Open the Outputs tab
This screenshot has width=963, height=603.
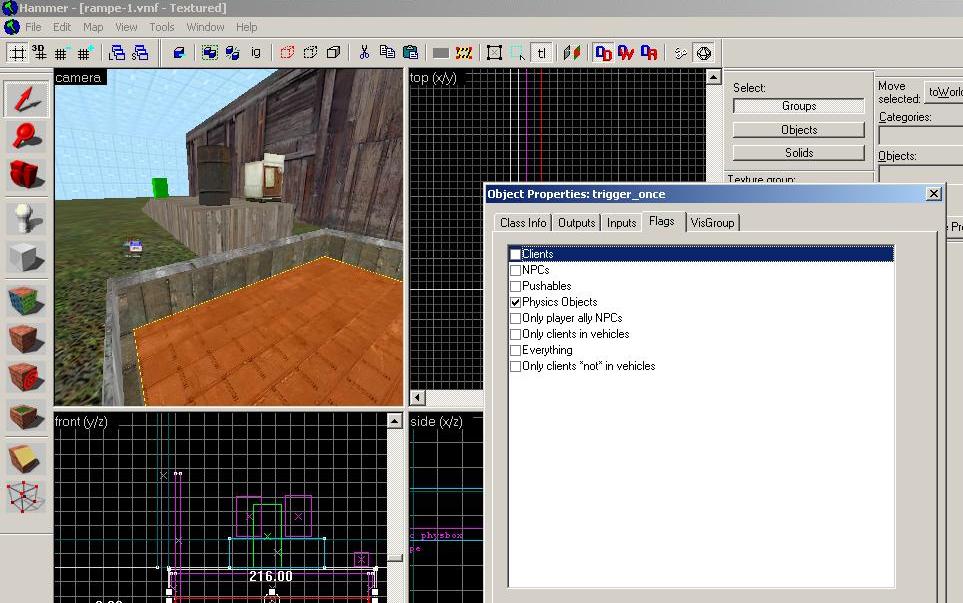(x=576, y=223)
